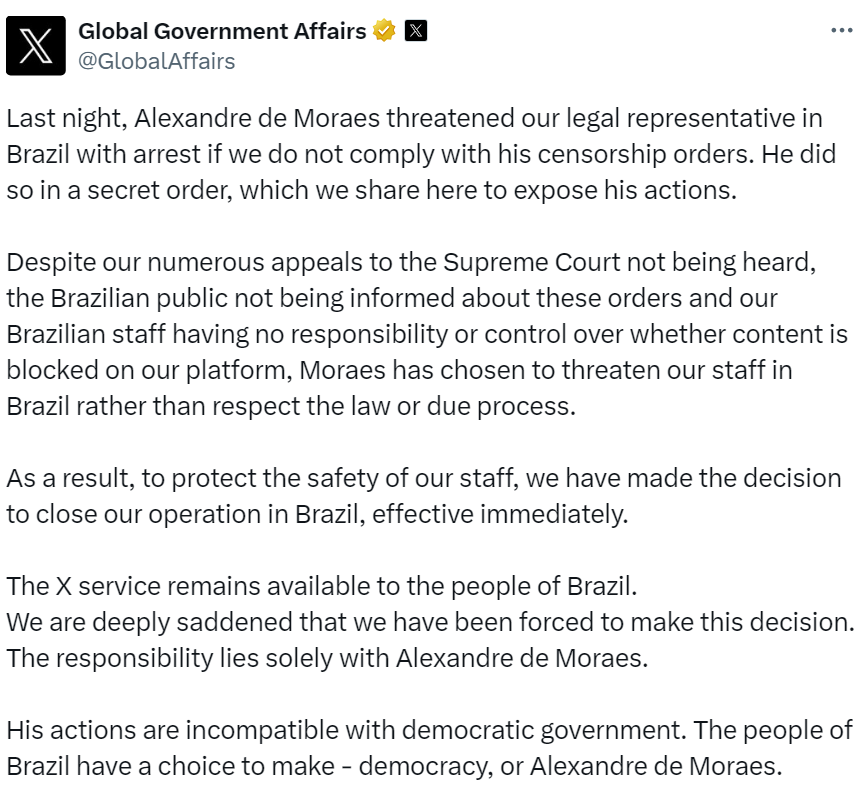This screenshot has height=785, width=860.
Task: Click the @GlobalAffairs handle
Action: tap(156, 61)
